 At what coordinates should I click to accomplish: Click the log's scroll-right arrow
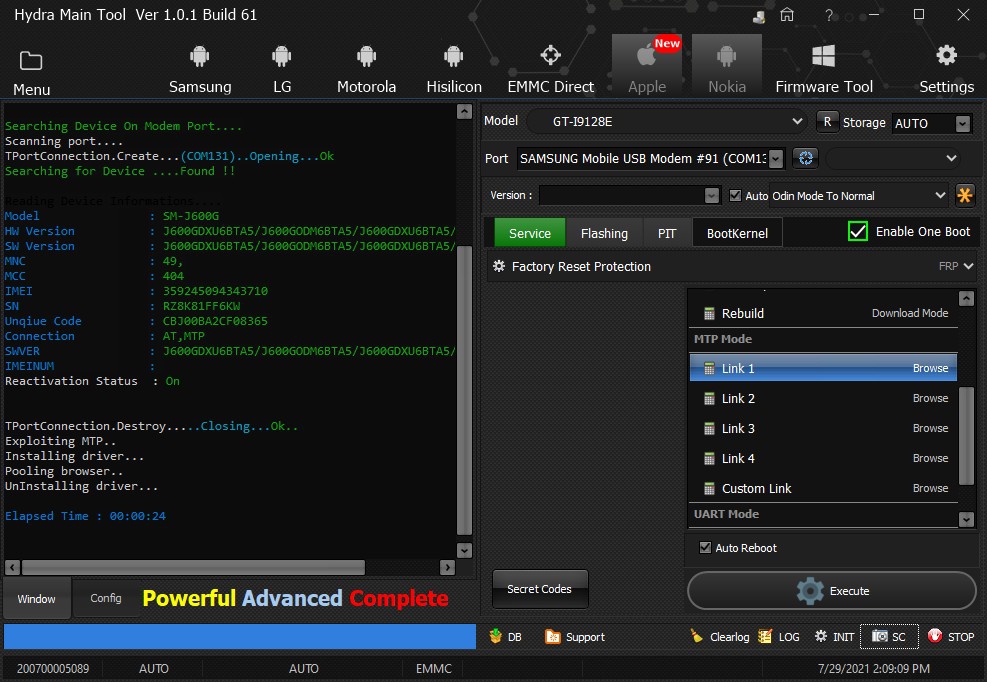tap(447, 567)
